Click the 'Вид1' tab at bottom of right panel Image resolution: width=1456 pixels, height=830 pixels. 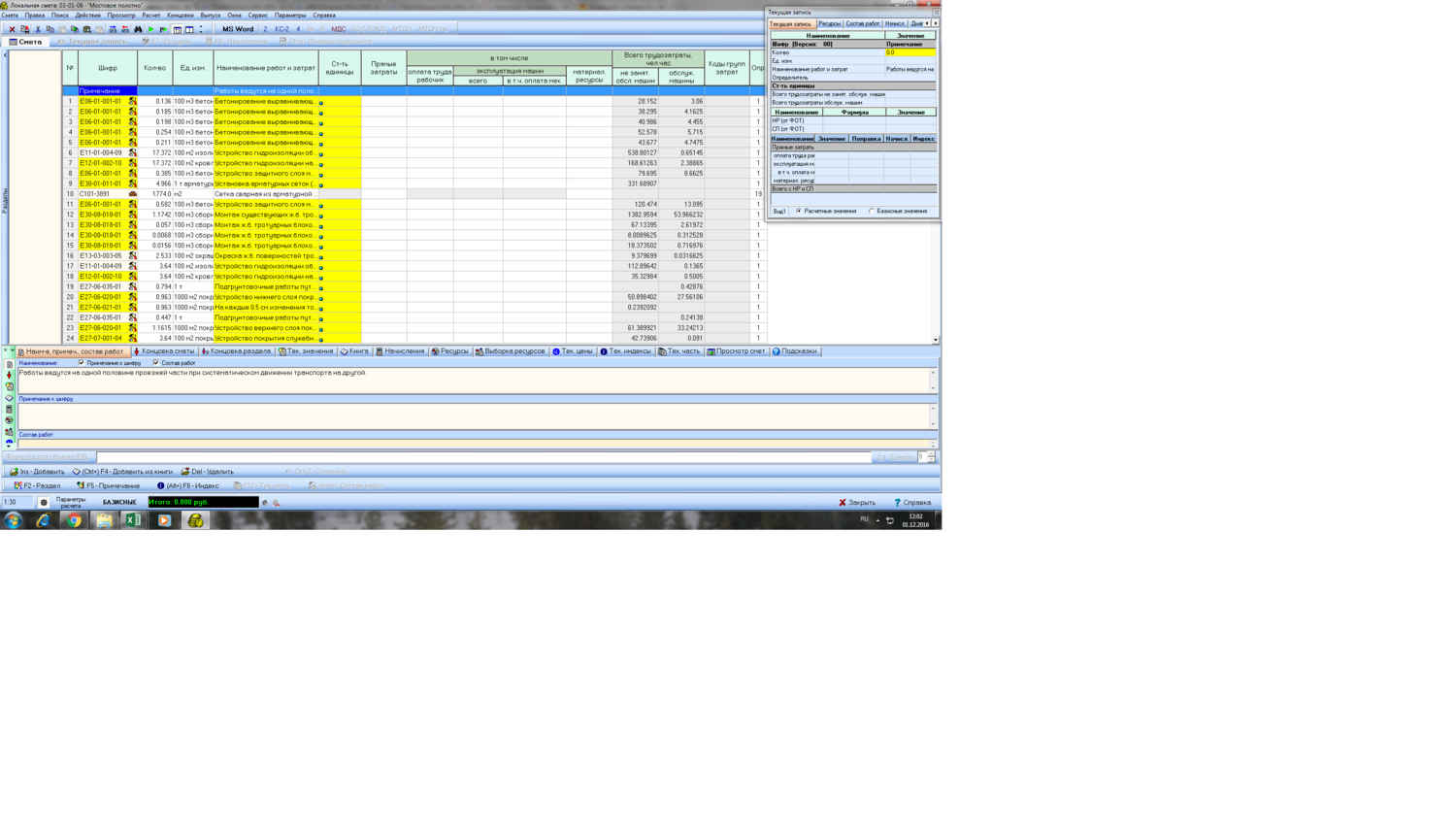[779, 211]
